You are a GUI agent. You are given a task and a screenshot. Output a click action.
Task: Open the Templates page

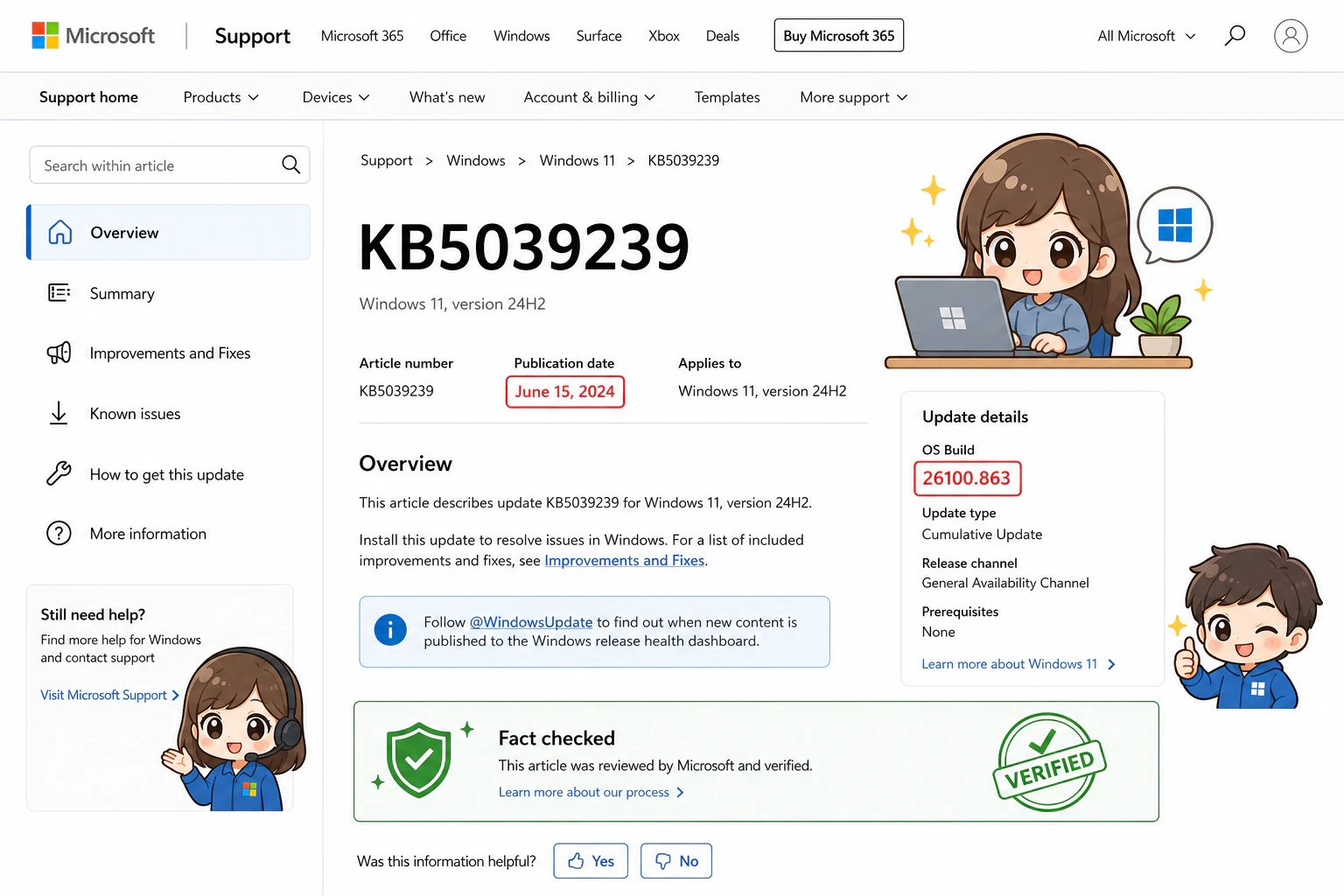point(727,97)
